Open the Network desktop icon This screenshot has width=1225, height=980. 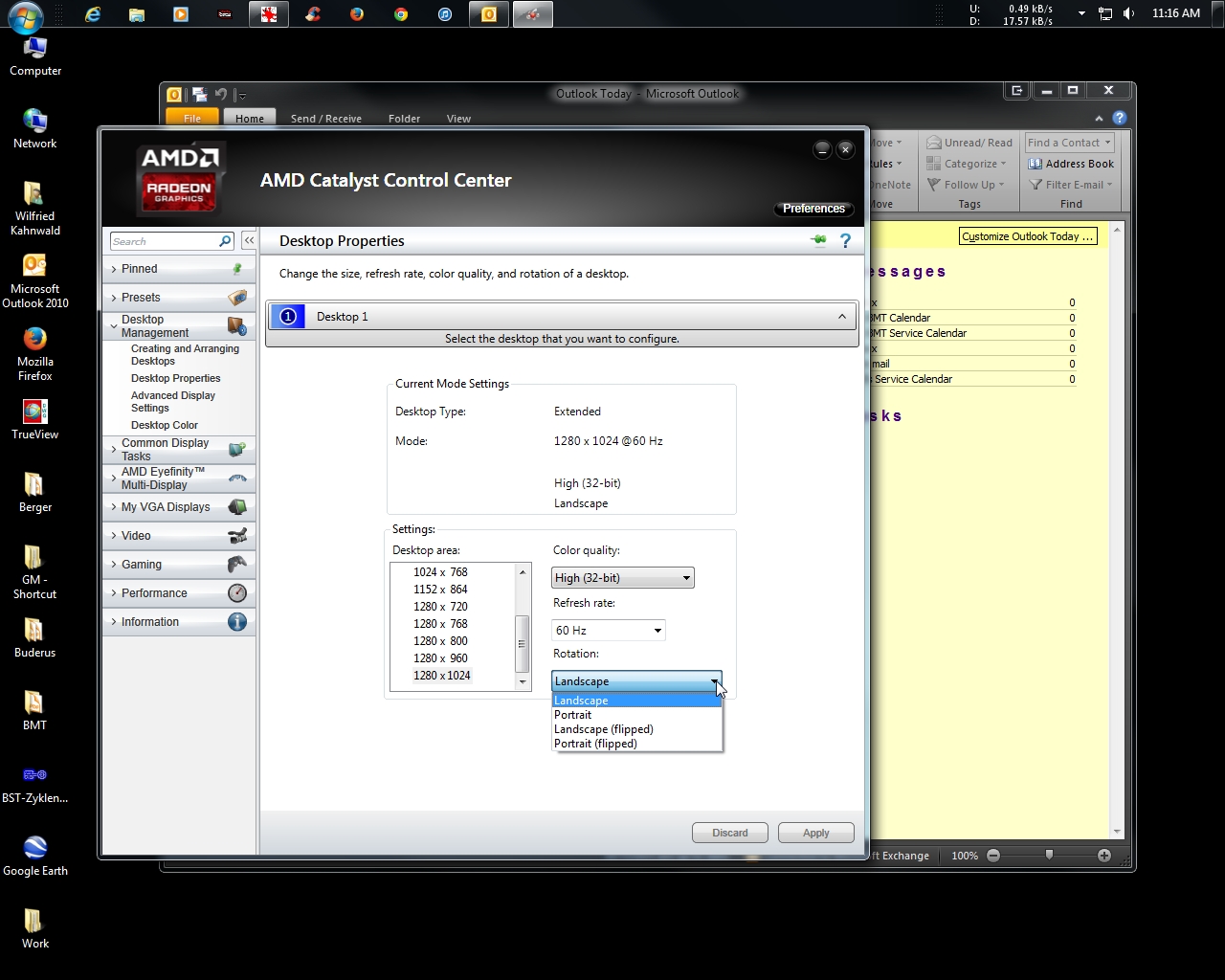[x=35, y=128]
